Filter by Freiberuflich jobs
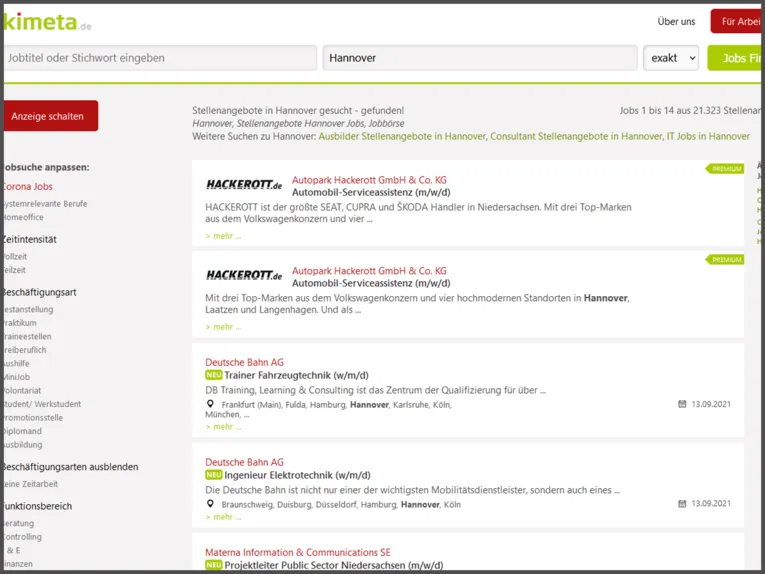 pyautogui.click(x=25, y=350)
